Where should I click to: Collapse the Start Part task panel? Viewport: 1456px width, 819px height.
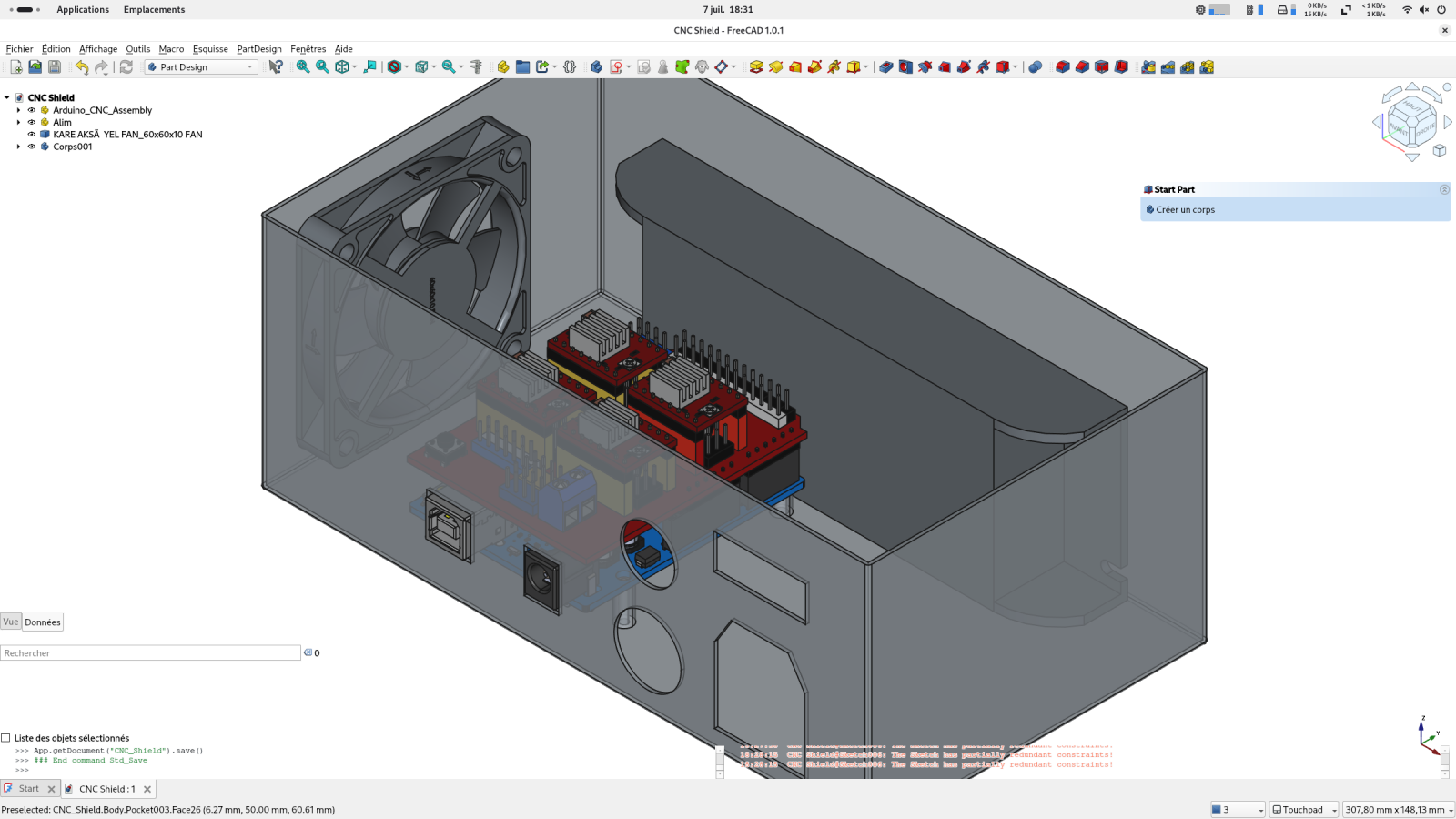pos(1444,189)
